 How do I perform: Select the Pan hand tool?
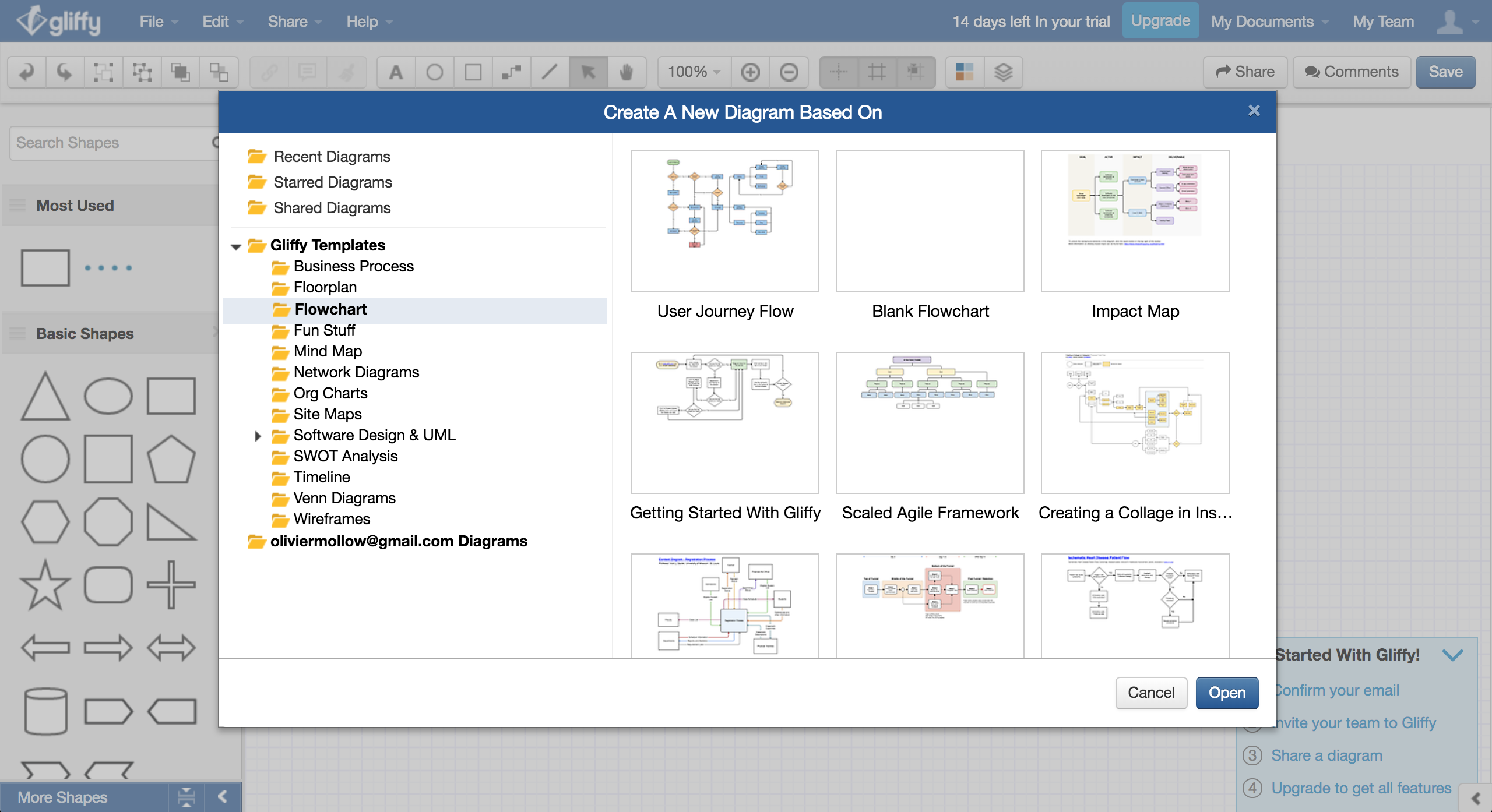pyautogui.click(x=627, y=72)
